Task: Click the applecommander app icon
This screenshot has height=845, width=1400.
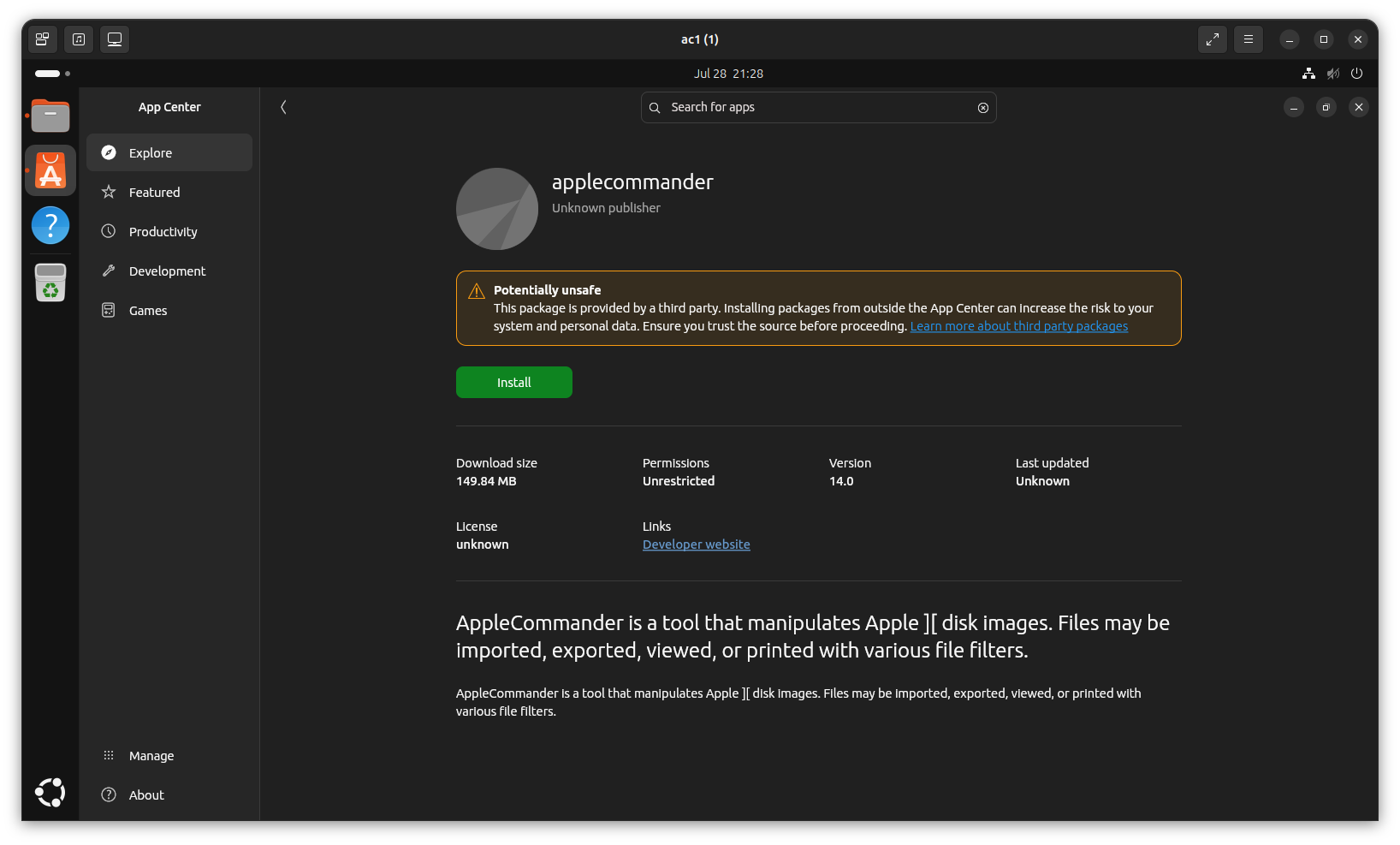Action: pos(497,209)
